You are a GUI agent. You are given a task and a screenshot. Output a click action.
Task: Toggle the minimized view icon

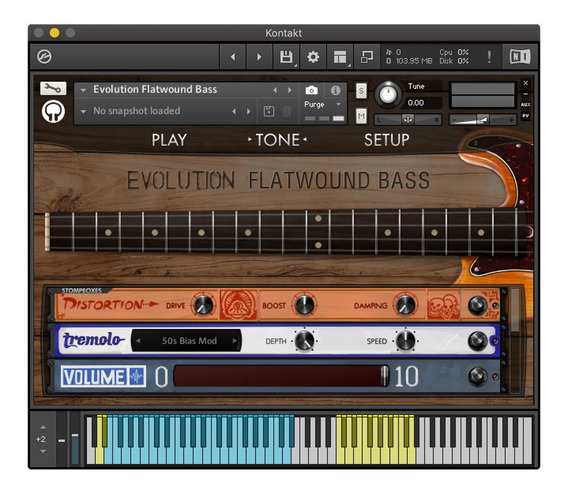367,57
